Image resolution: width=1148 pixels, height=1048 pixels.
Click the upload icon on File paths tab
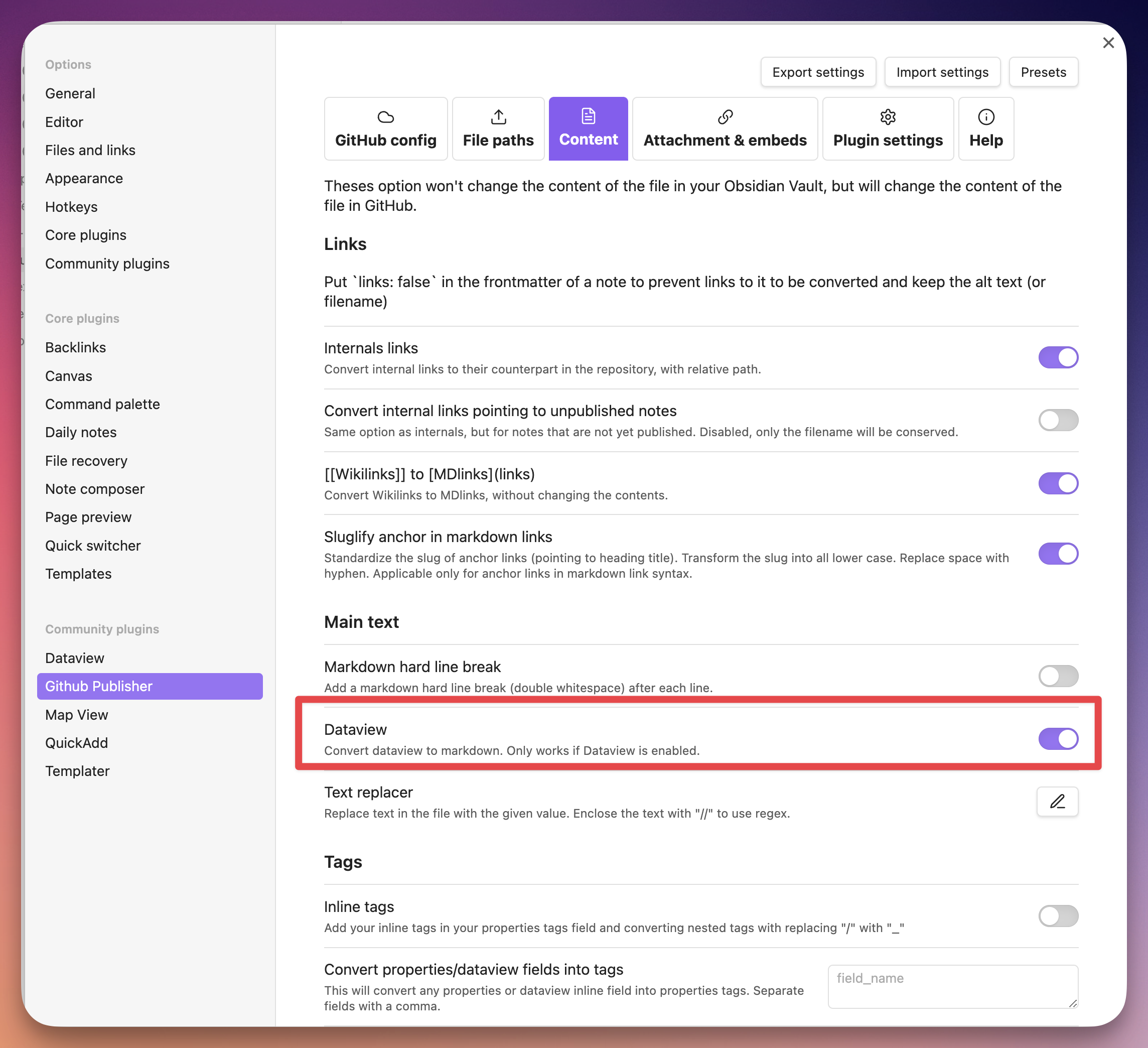pos(498,117)
